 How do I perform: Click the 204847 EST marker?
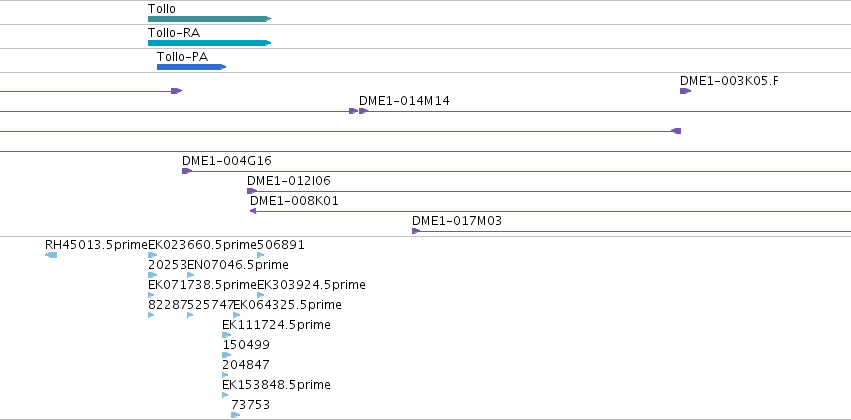point(225,375)
